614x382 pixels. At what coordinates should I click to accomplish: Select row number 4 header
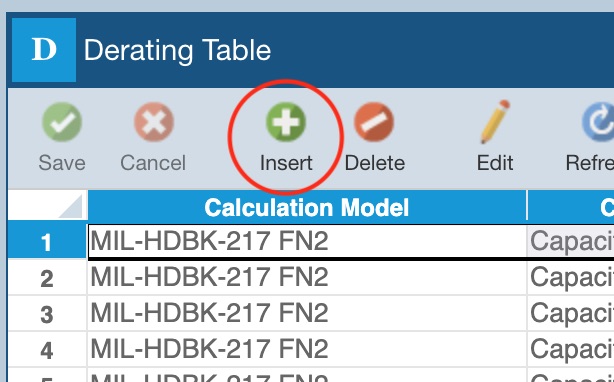click(x=47, y=350)
